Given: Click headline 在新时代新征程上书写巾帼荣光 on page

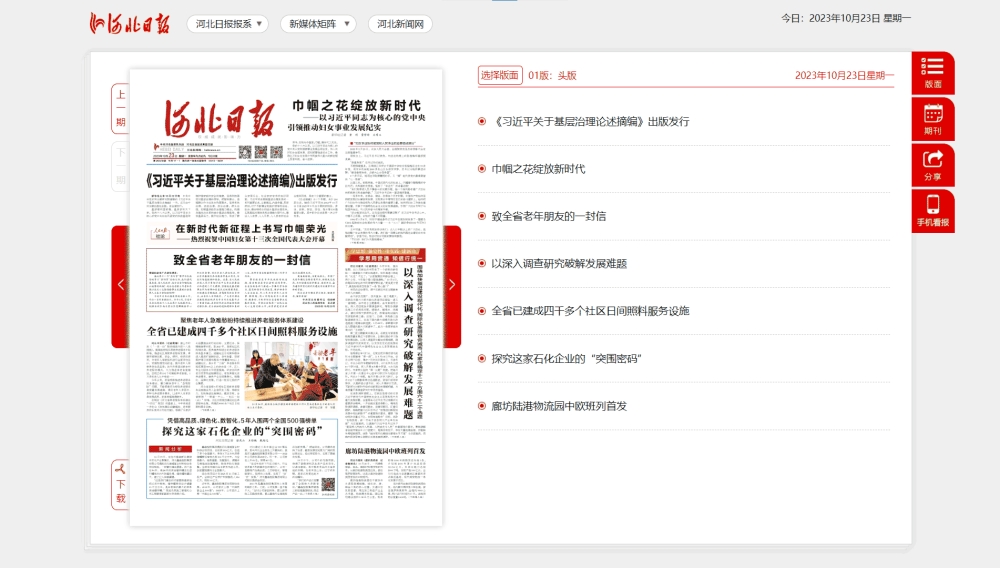Looking at the screenshot, I should click(251, 228).
